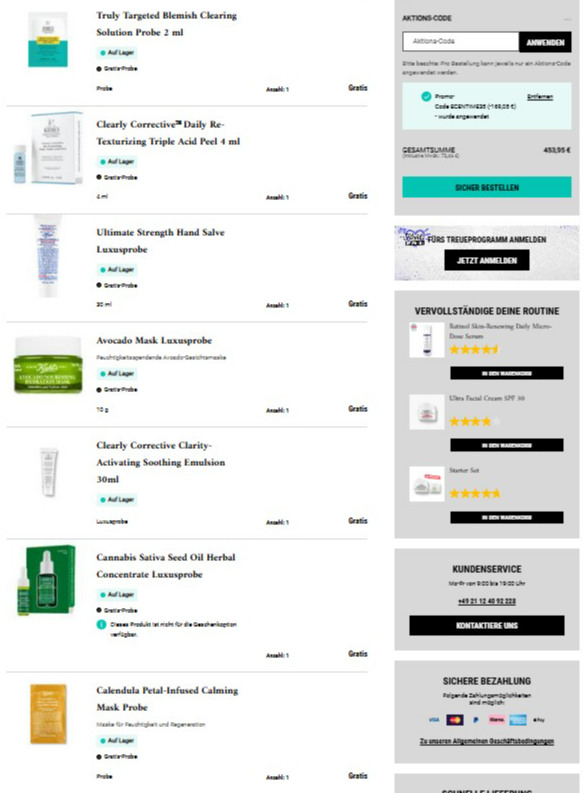This screenshot has height=793, width=583.
Task: Click the info icon under Cannabis Sativa product
Action: pos(101,625)
